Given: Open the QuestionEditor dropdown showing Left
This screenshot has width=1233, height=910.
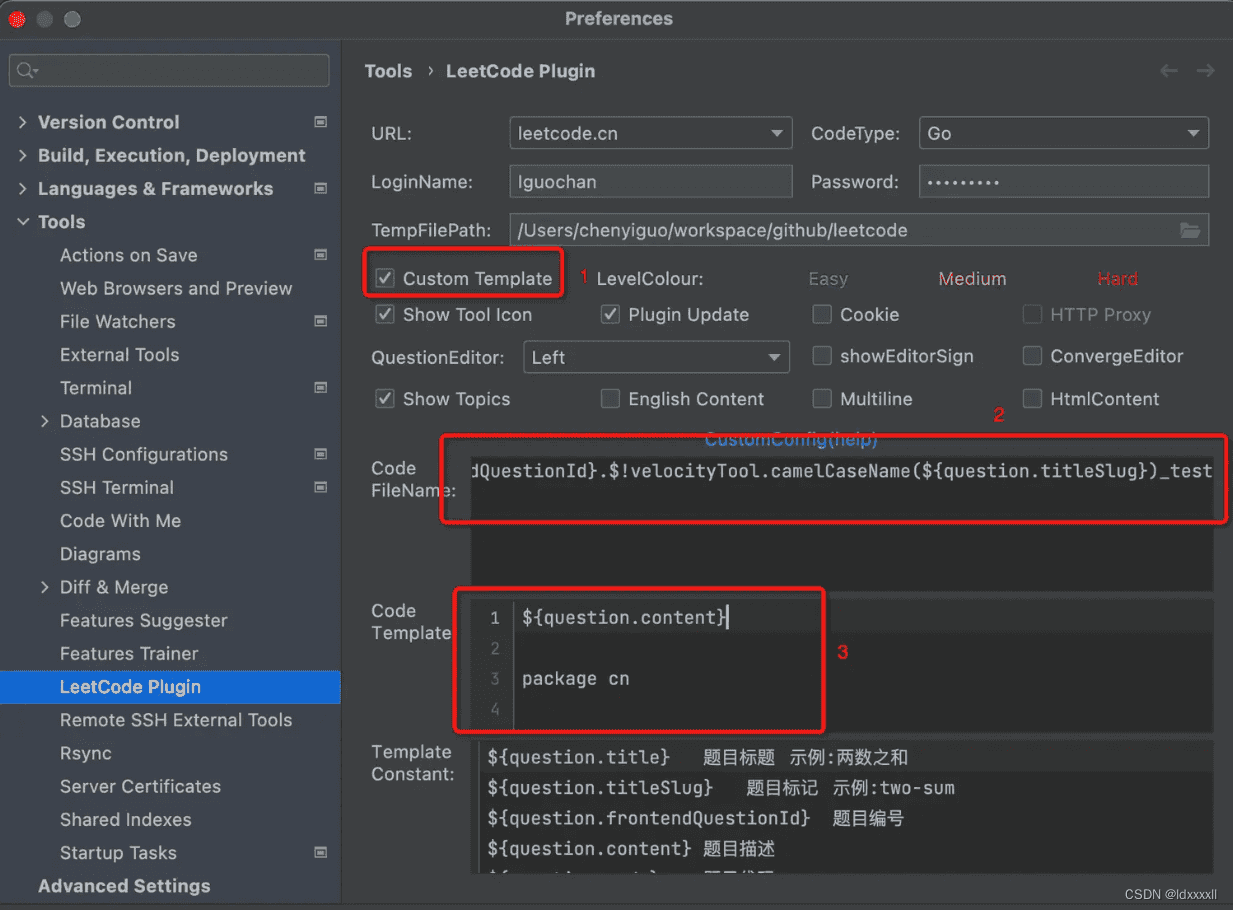Looking at the screenshot, I should pyautogui.click(x=656, y=357).
